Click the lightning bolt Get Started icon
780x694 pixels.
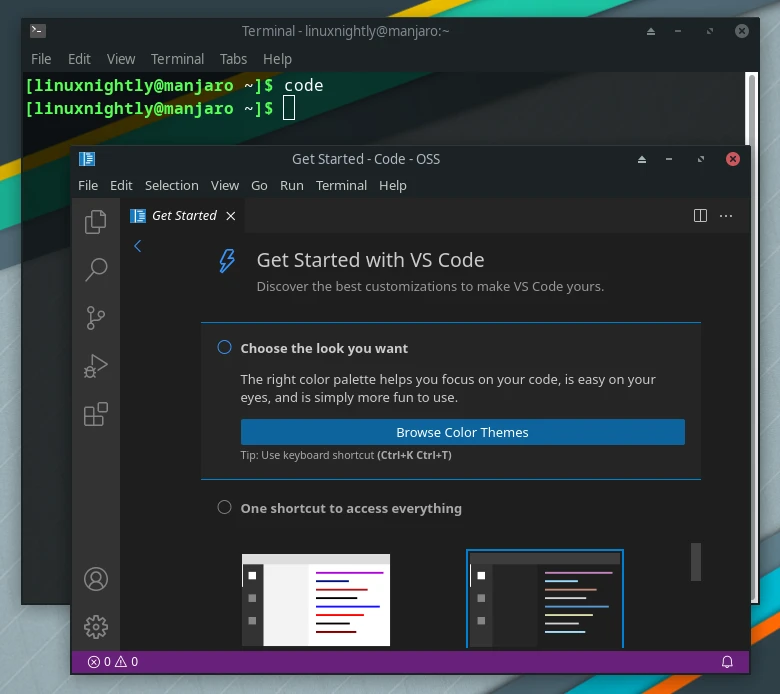click(227, 261)
